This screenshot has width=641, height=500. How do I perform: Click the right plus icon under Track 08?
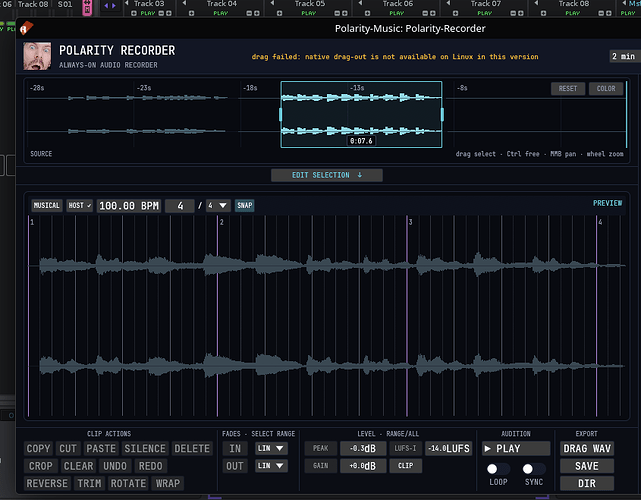pyautogui.click(x=608, y=13)
